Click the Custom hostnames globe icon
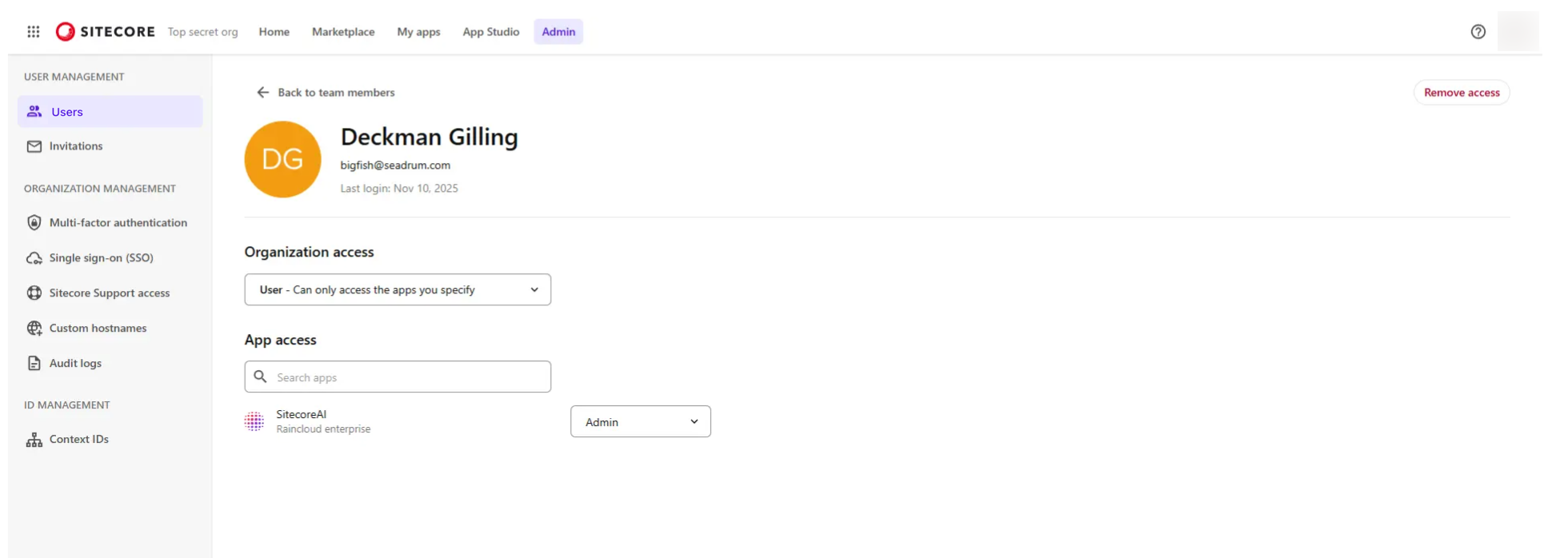The width and height of the screenshot is (1568, 558). [x=34, y=328]
